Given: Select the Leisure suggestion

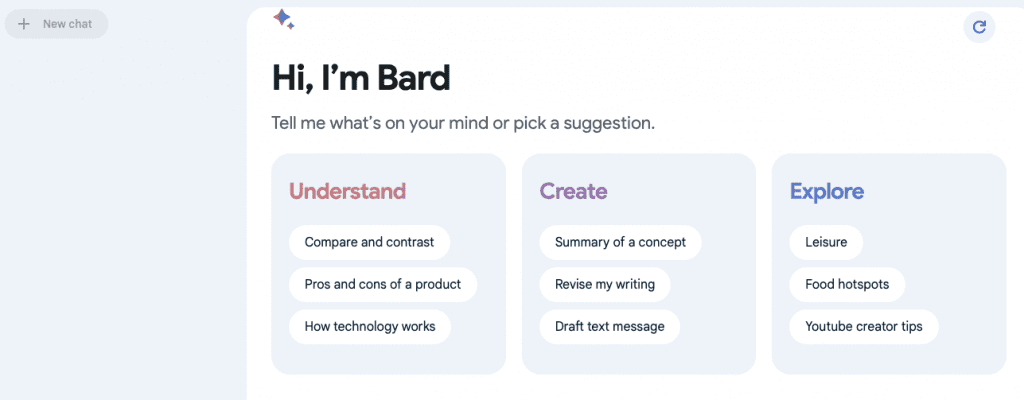Looking at the screenshot, I should [x=826, y=242].
